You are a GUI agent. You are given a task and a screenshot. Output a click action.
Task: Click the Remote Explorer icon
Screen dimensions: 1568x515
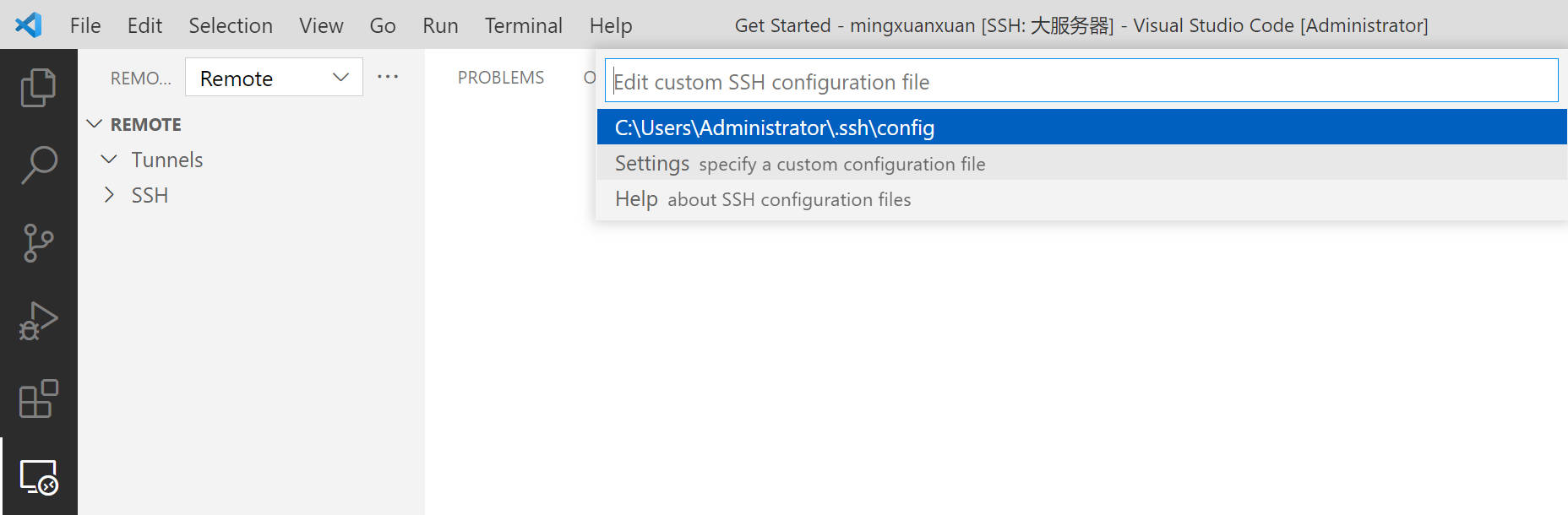click(38, 477)
